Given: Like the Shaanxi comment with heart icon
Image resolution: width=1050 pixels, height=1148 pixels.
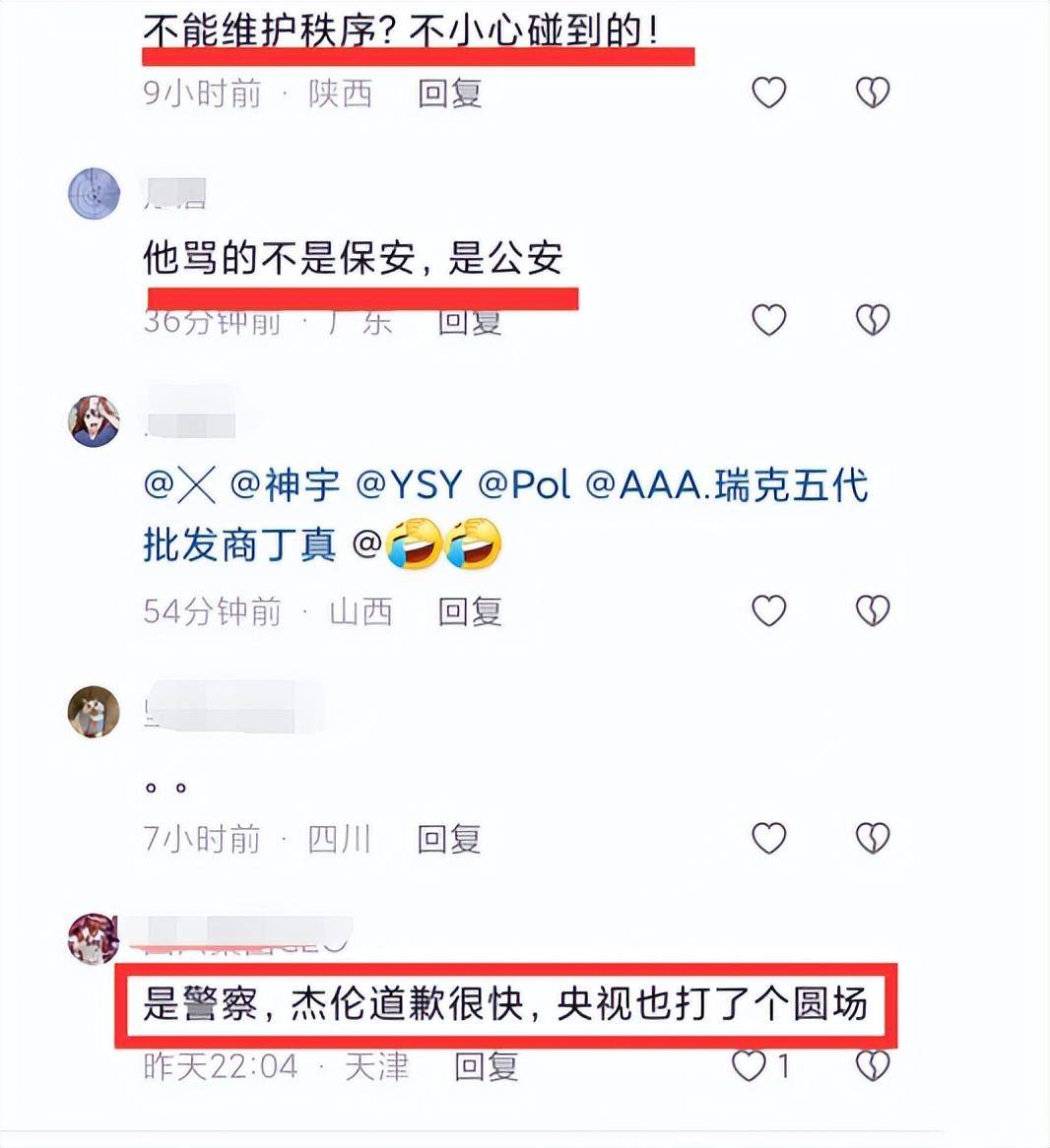Looking at the screenshot, I should (x=769, y=93).
